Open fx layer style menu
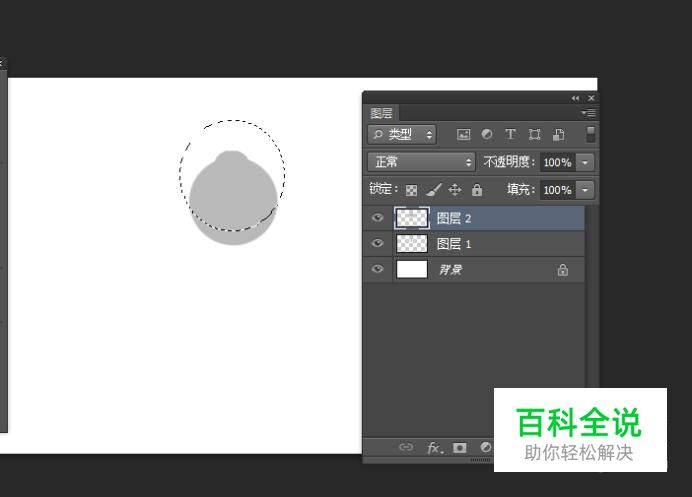692x497 pixels. click(435, 448)
